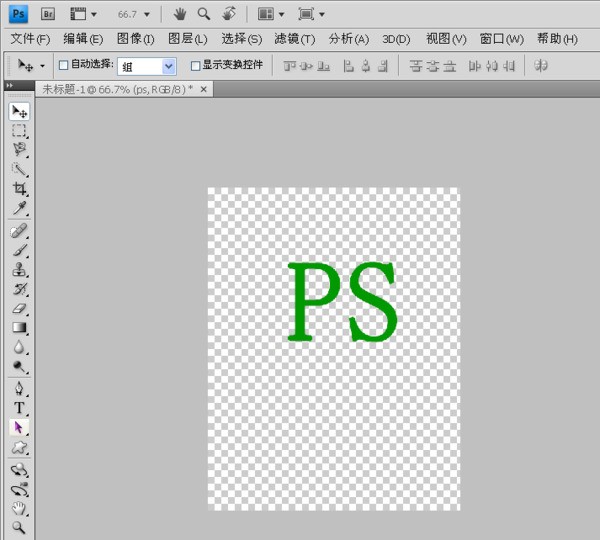Select the Eyedropper tool

19,208
